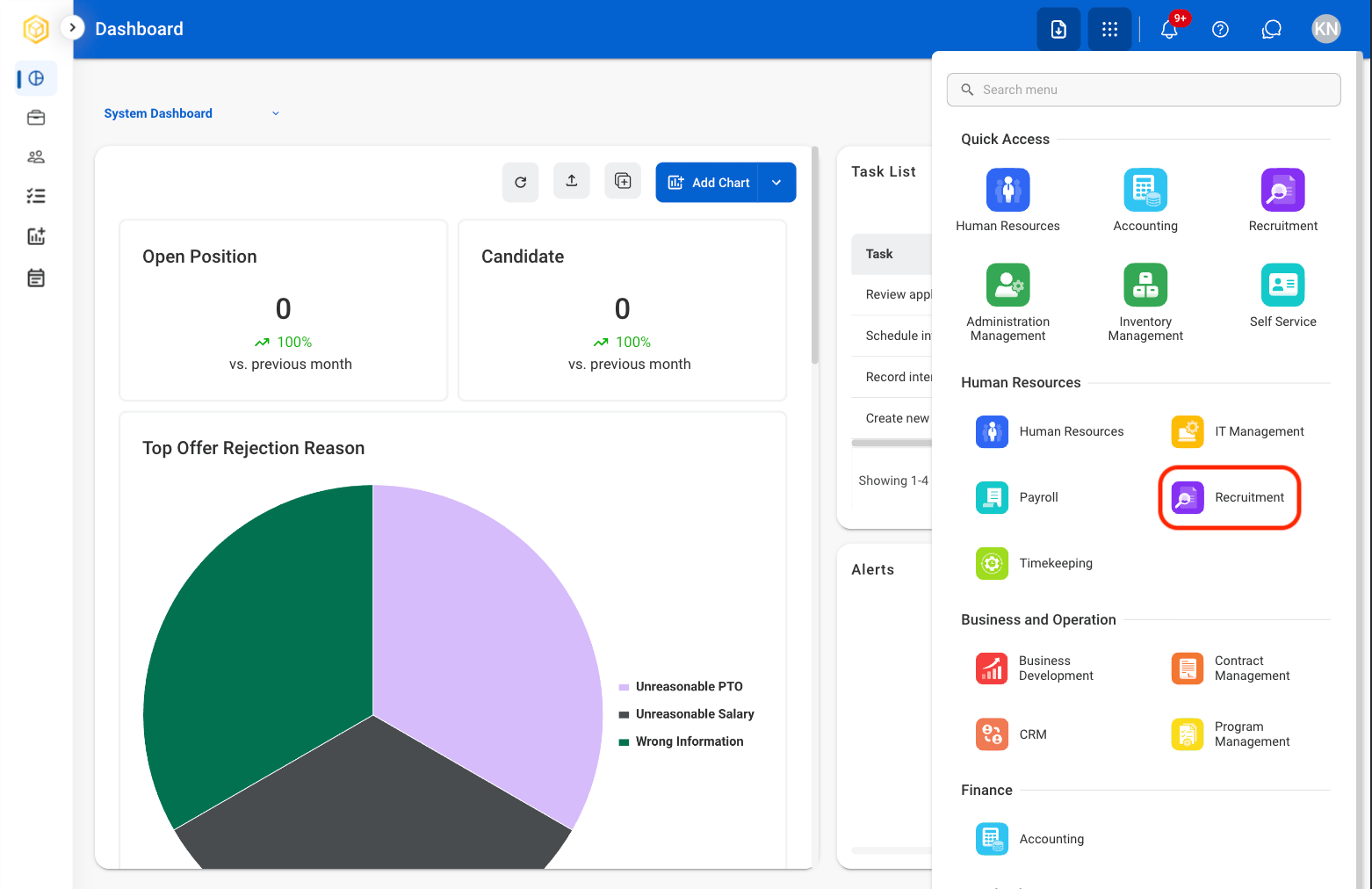
Task: Expand the Add Chart dropdown arrow
Action: pos(776,183)
